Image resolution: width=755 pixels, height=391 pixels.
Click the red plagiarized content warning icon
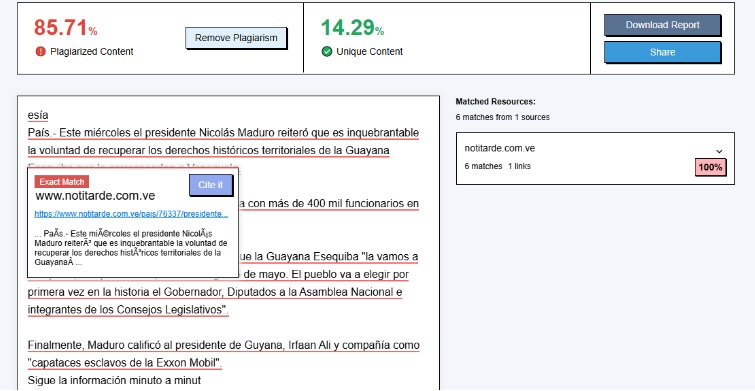pos(40,52)
